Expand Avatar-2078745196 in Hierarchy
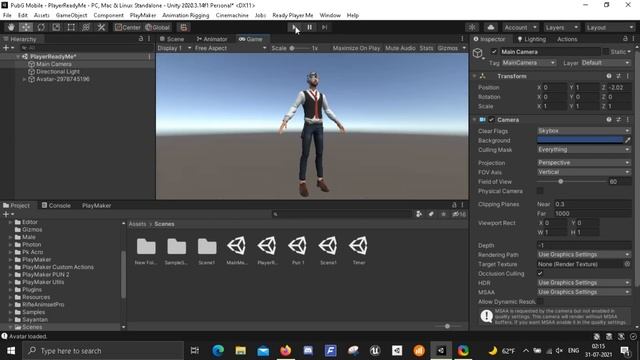The width and height of the screenshot is (640, 360). click(24, 79)
